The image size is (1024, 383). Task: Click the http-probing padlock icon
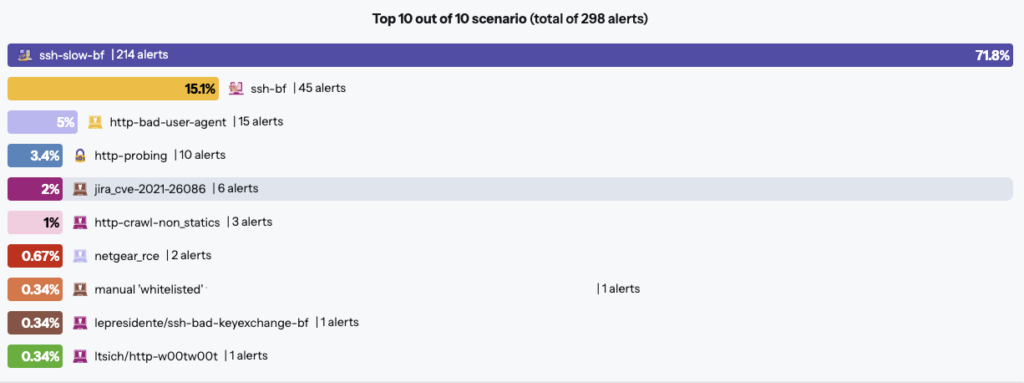point(80,155)
